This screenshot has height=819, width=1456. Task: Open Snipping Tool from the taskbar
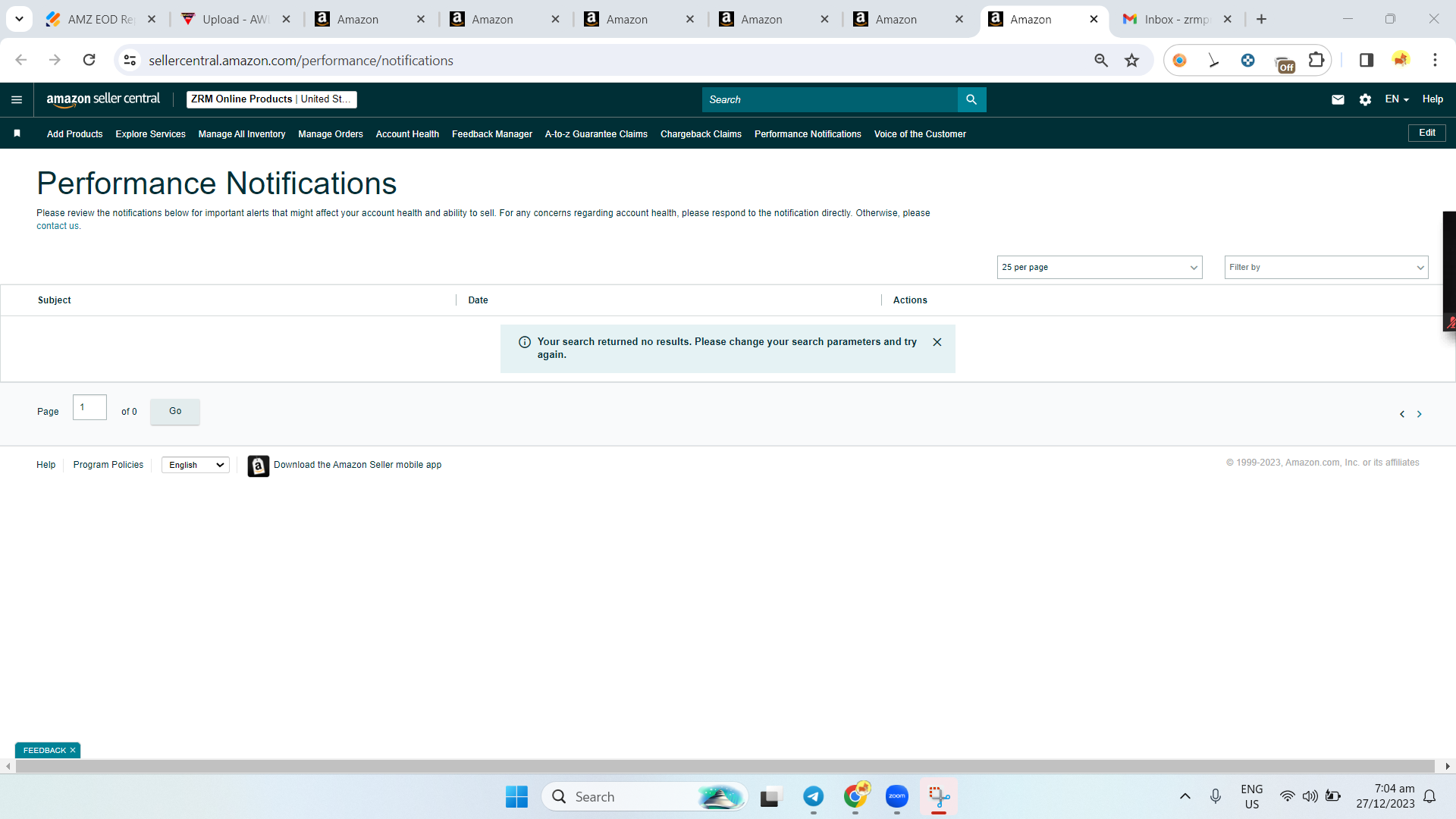click(939, 797)
